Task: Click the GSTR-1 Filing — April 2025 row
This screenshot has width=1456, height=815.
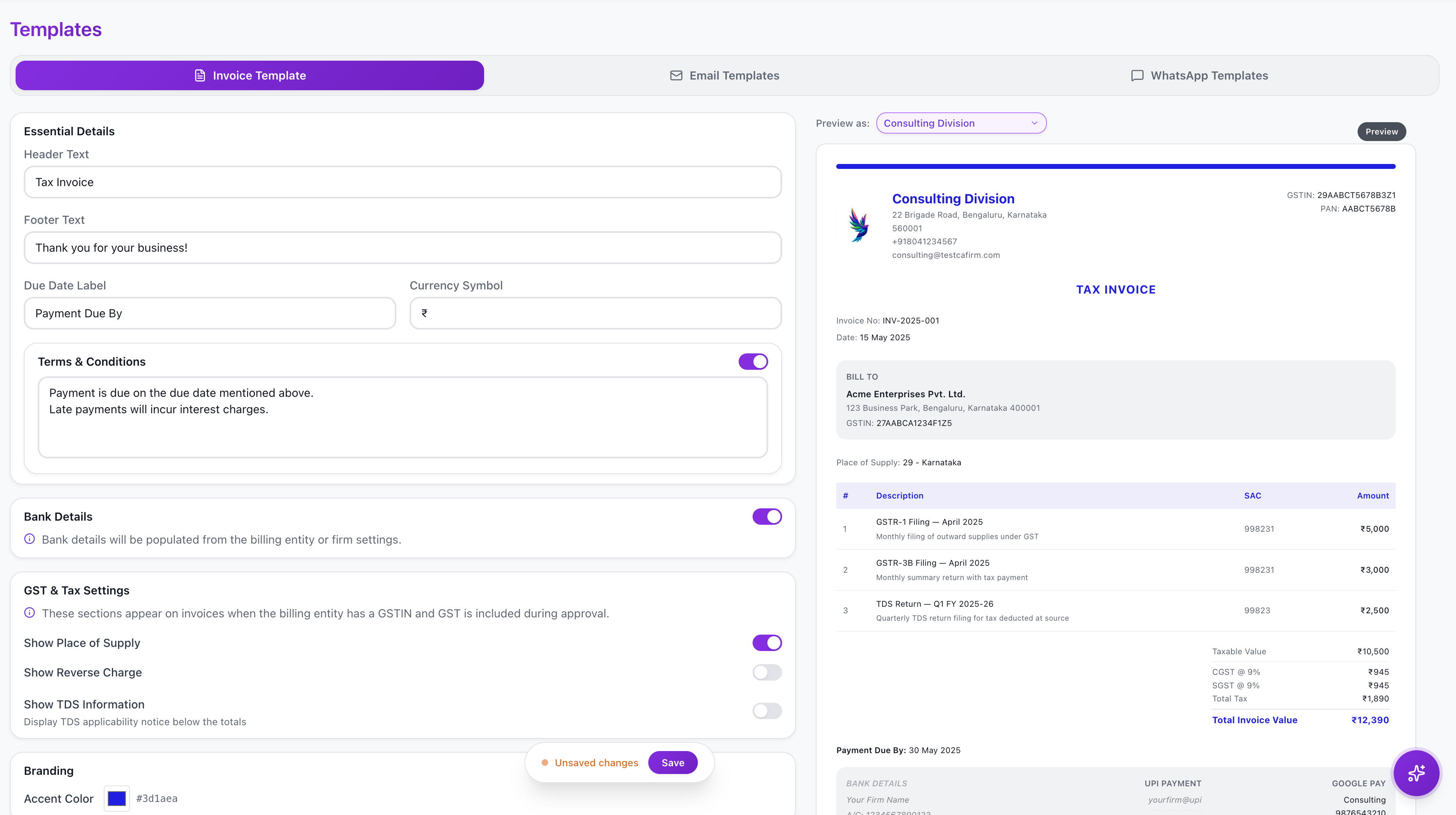Action: click(x=1115, y=528)
